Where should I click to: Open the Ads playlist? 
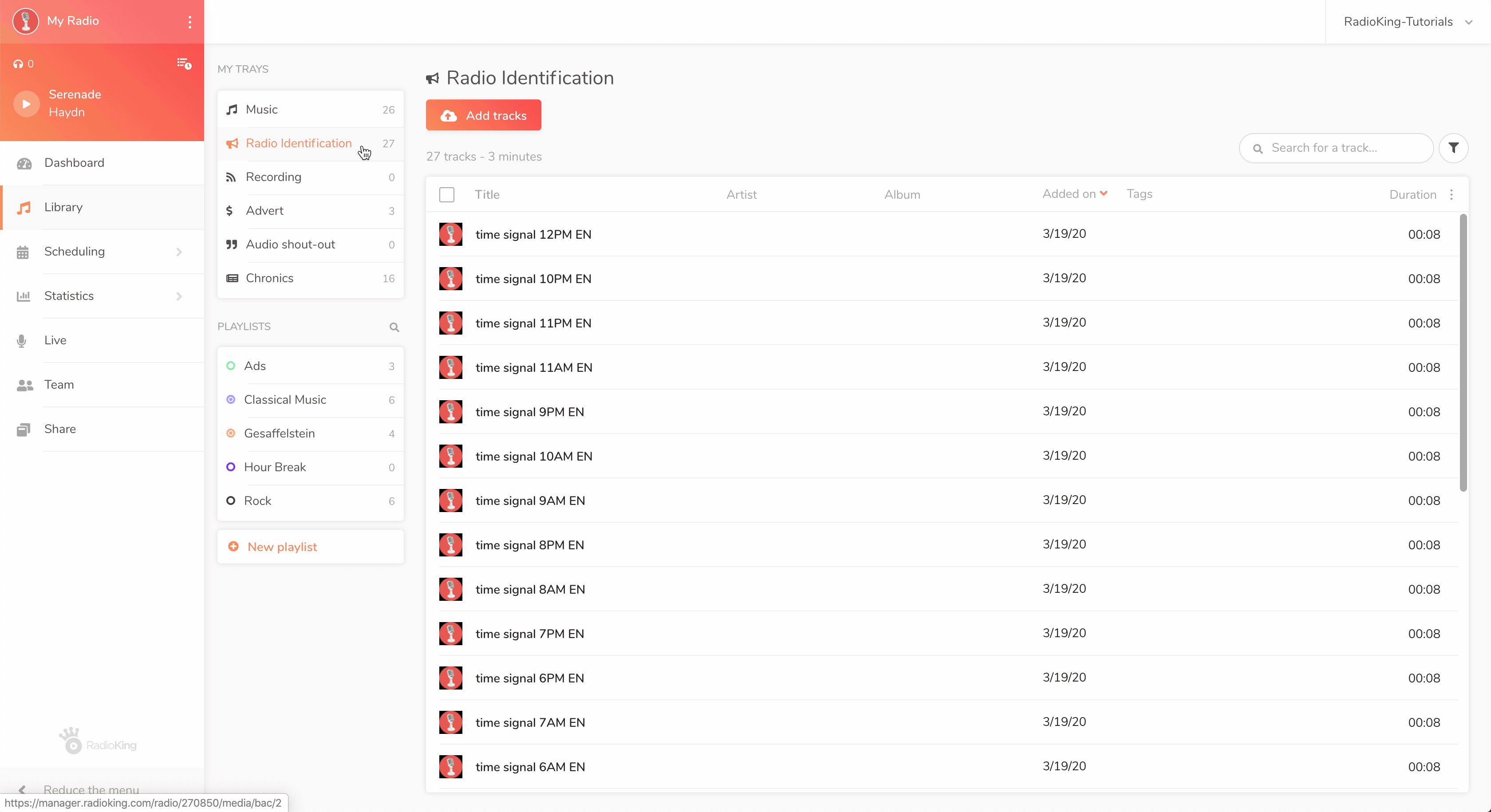pyautogui.click(x=310, y=366)
